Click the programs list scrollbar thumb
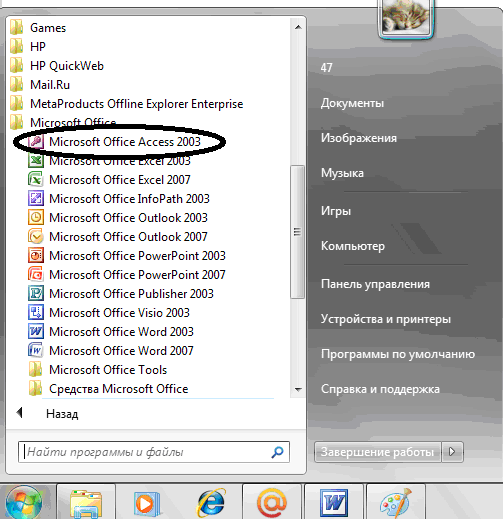 297,232
